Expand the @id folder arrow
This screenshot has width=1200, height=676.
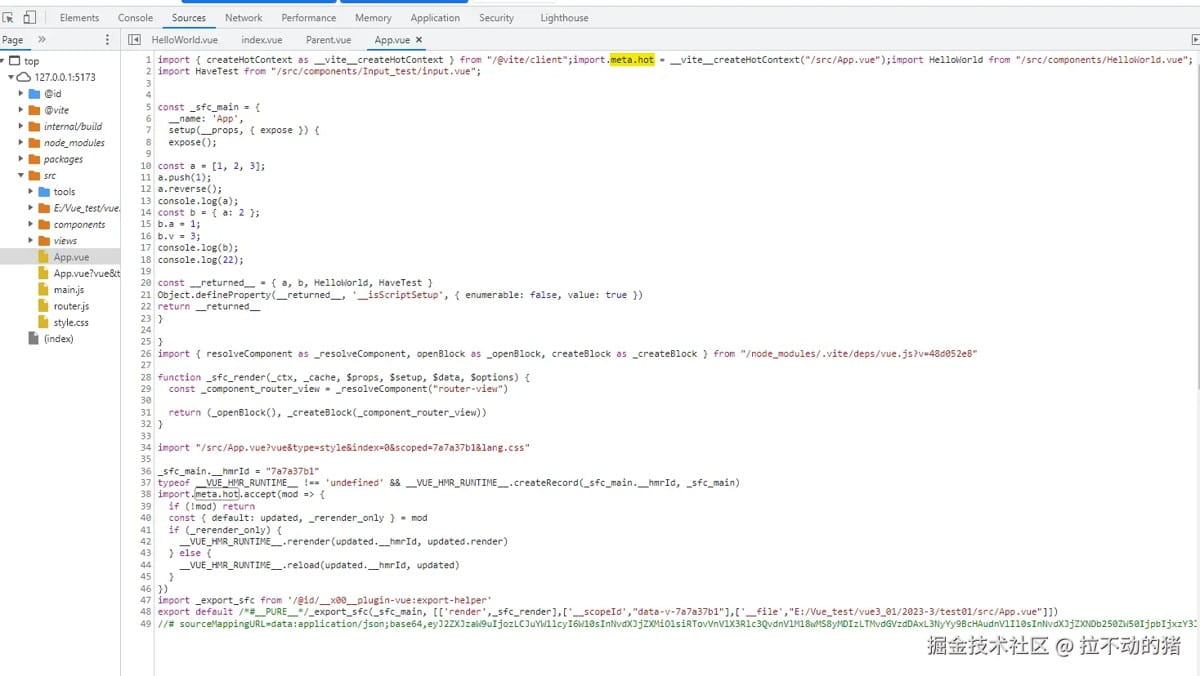21,94
